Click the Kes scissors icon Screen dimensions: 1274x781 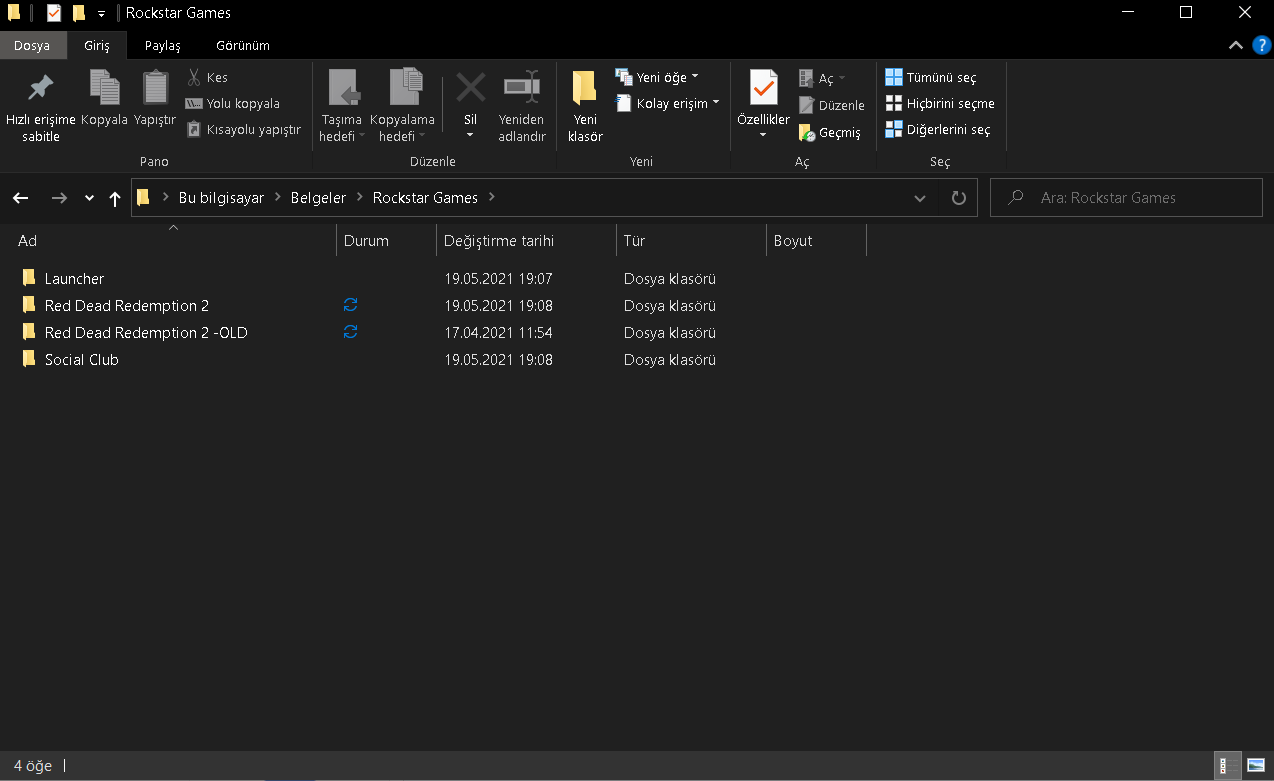pos(194,77)
